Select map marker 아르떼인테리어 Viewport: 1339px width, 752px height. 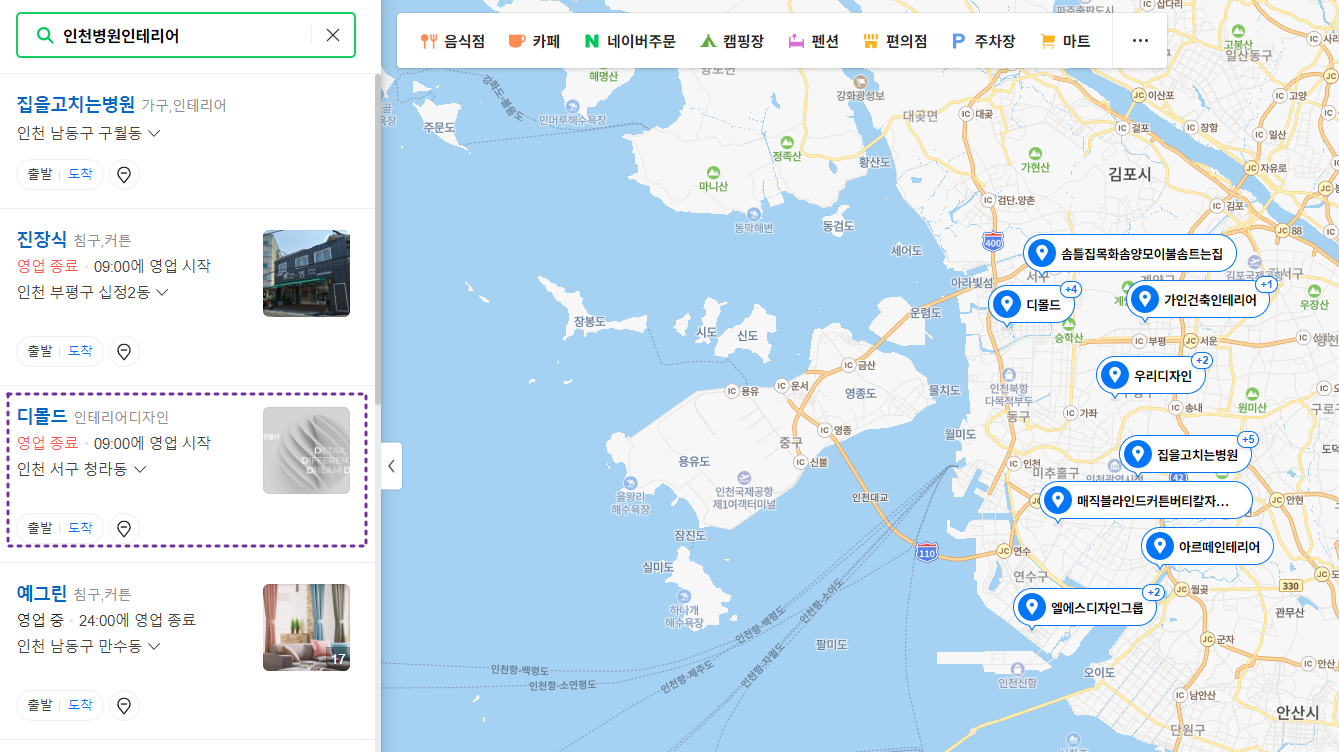[x=1207, y=546]
